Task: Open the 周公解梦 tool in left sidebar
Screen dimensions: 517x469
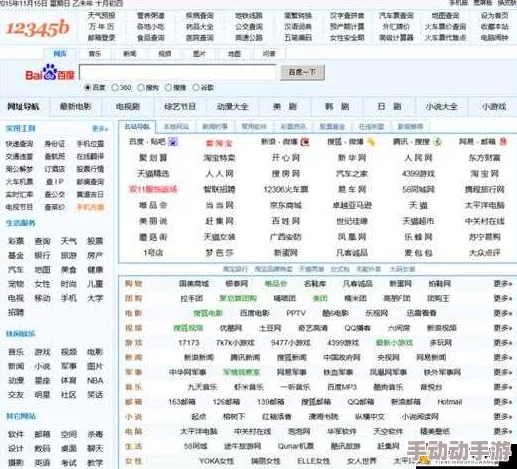Action: click(x=19, y=169)
